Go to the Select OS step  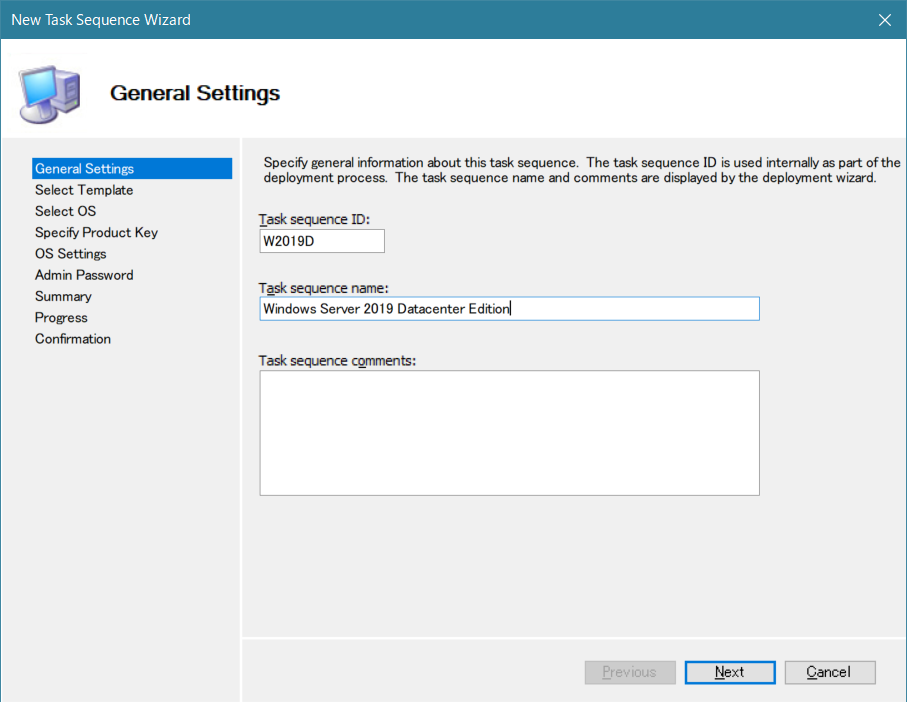[65, 211]
